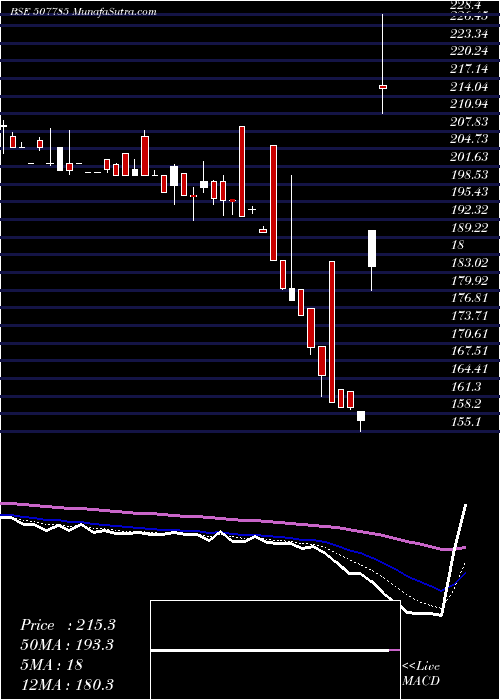Click the 5MA : 18 readout

click(x=51, y=665)
